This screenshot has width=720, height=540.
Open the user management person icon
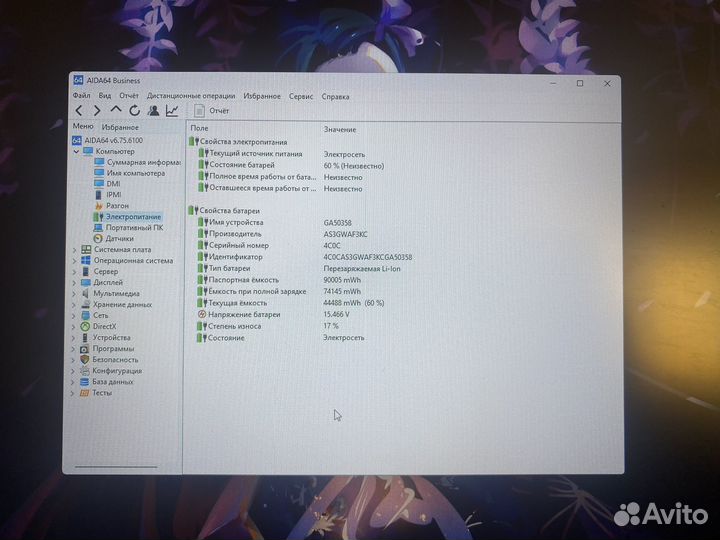153,110
